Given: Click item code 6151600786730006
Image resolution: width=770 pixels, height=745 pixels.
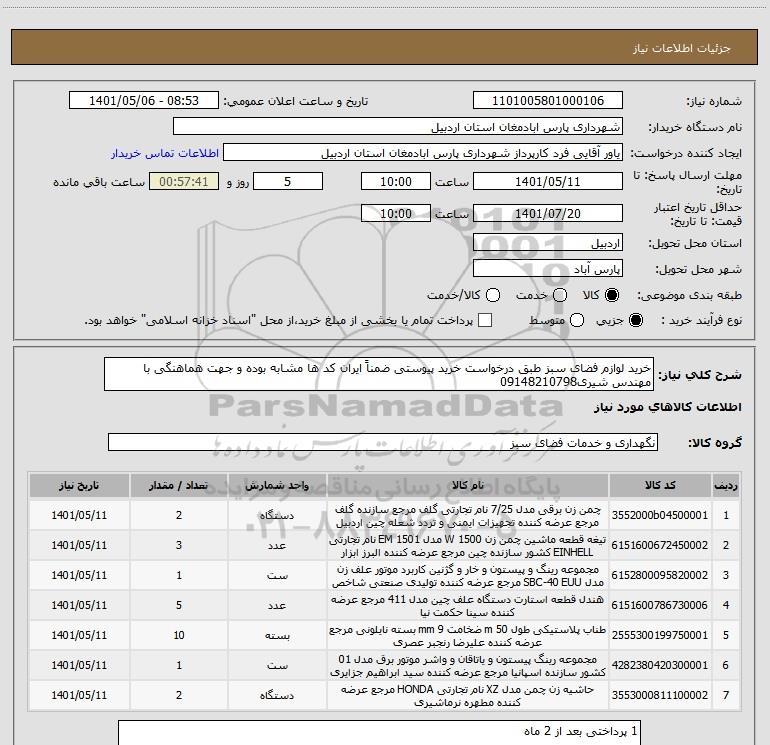Looking at the screenshot, I should (x=660, y=605).
